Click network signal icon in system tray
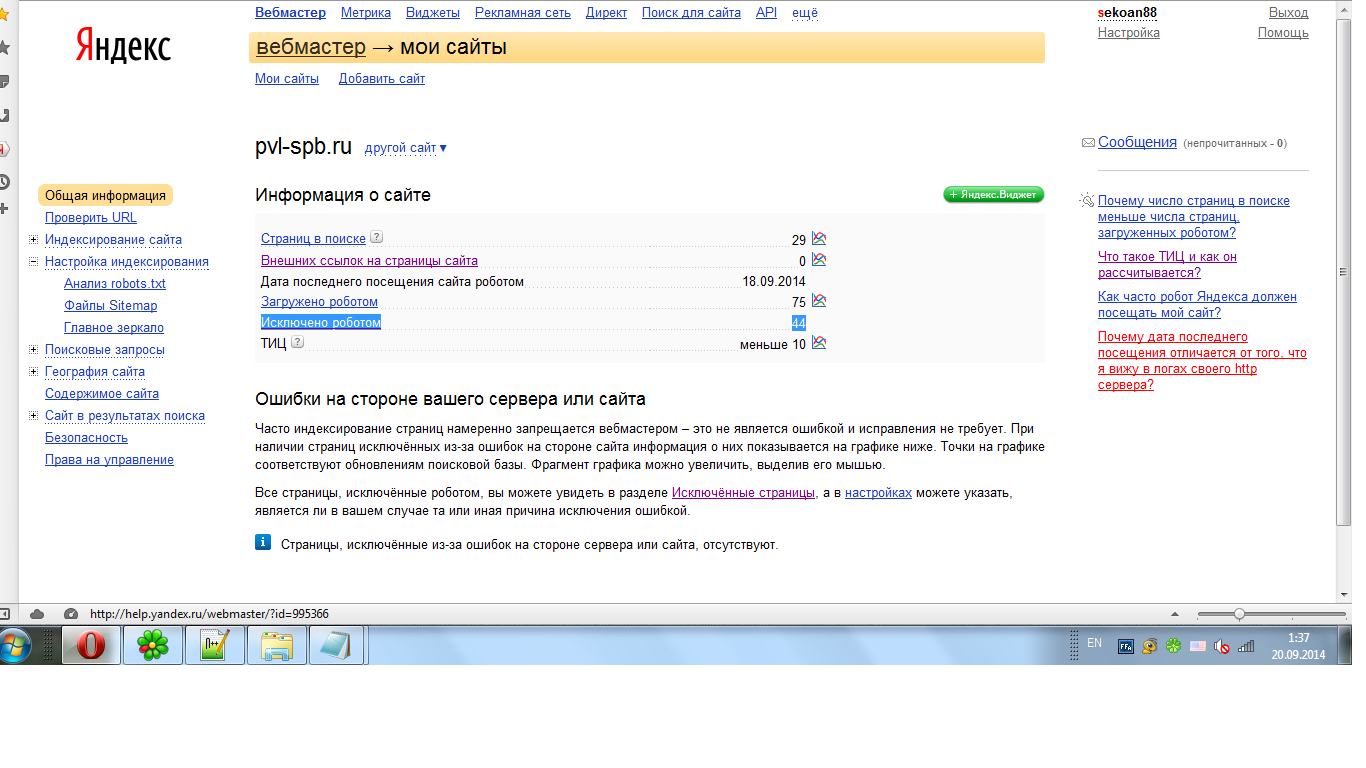 (x=1246, y=646)
